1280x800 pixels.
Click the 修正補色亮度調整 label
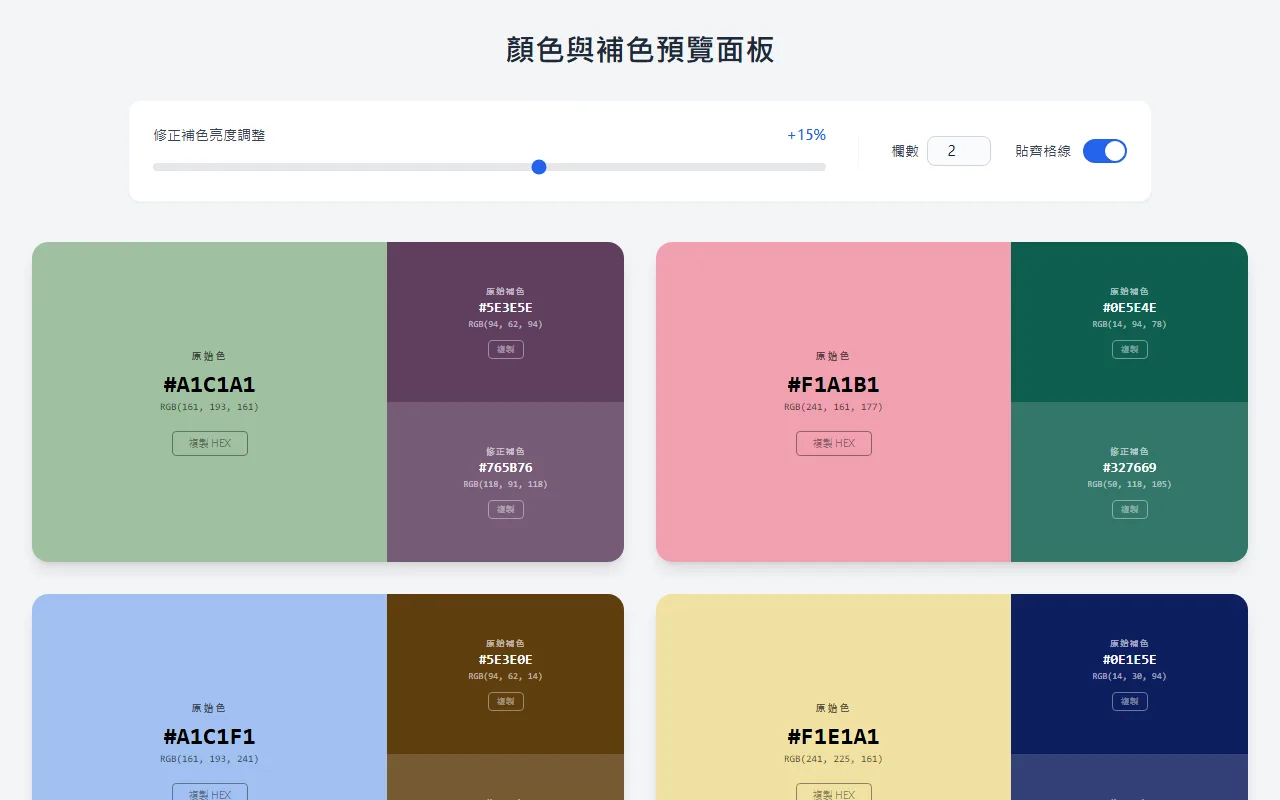[210, 135]
